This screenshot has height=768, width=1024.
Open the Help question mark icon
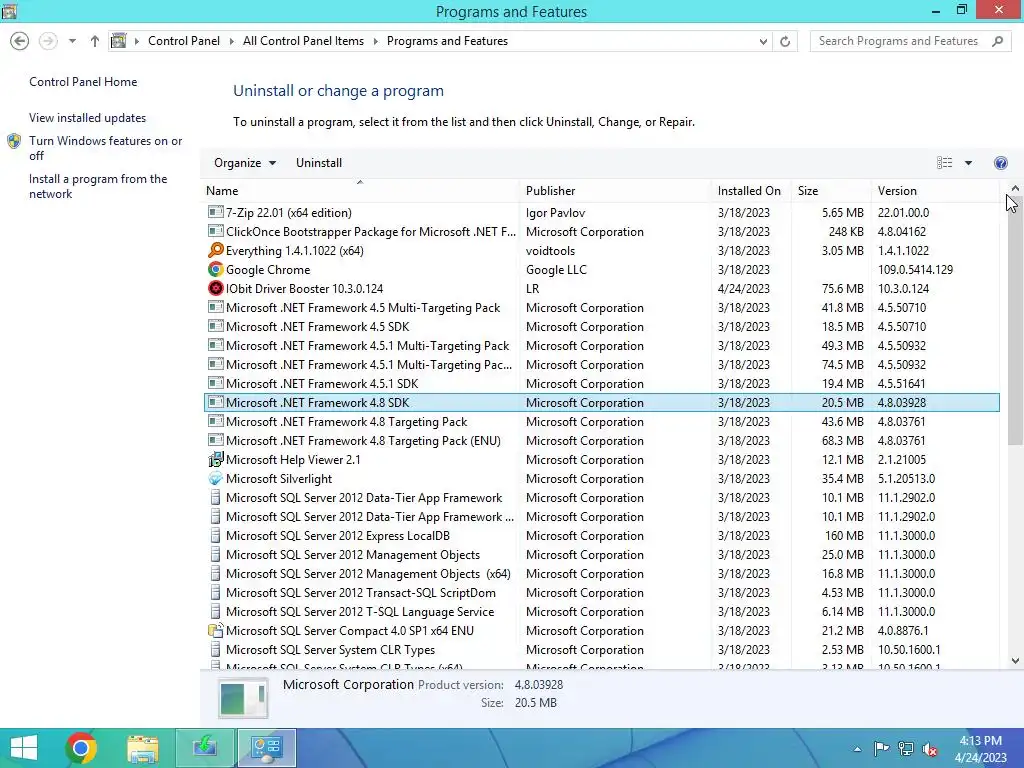tap(1000, 163)
